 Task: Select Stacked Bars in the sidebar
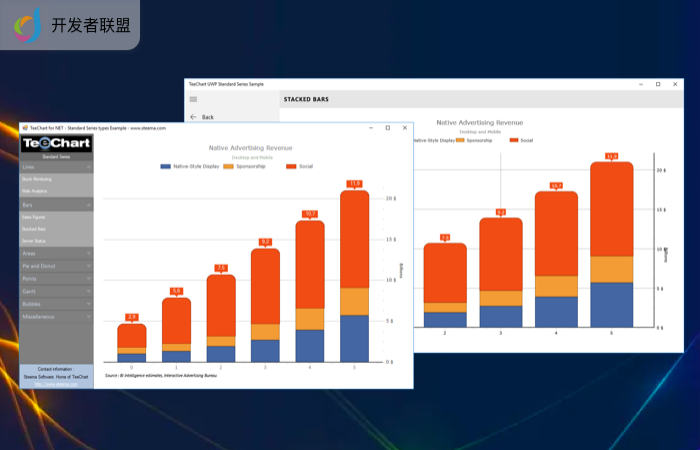(x=34, y=229)
